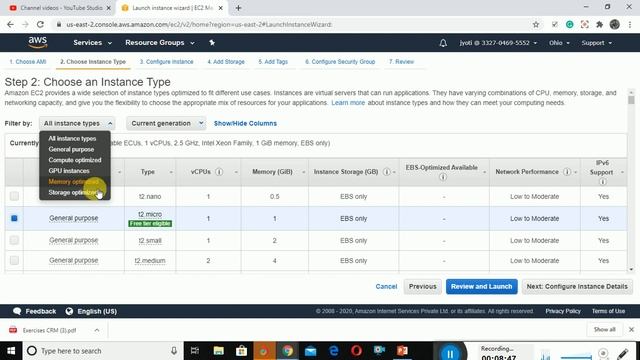
Task: Open Mail app from taskbar
Action: (310, 351)
